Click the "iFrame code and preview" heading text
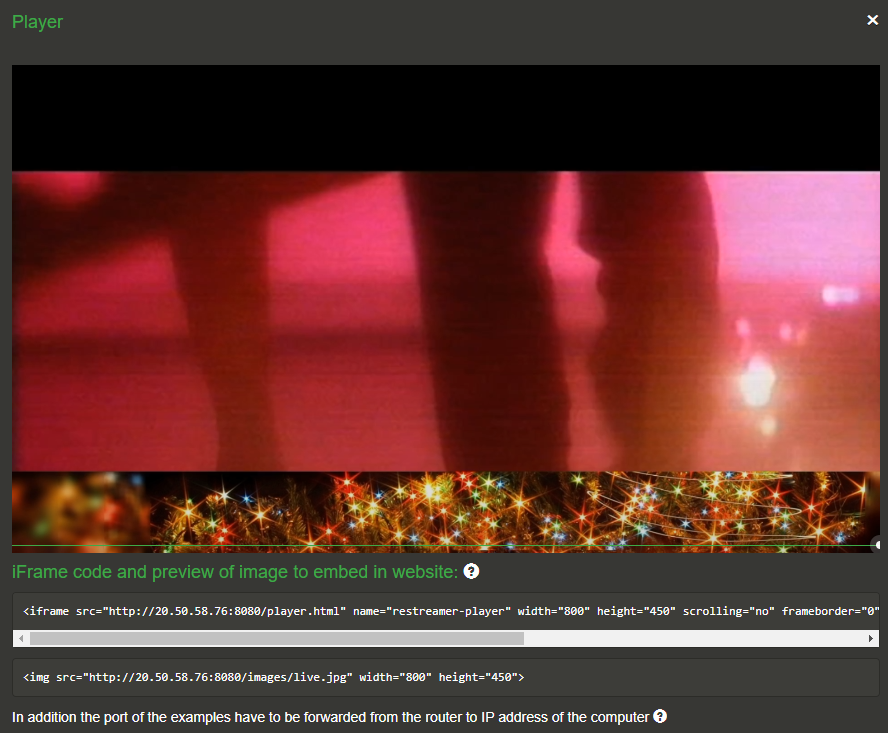888x733 pixels. click(234, 572)
